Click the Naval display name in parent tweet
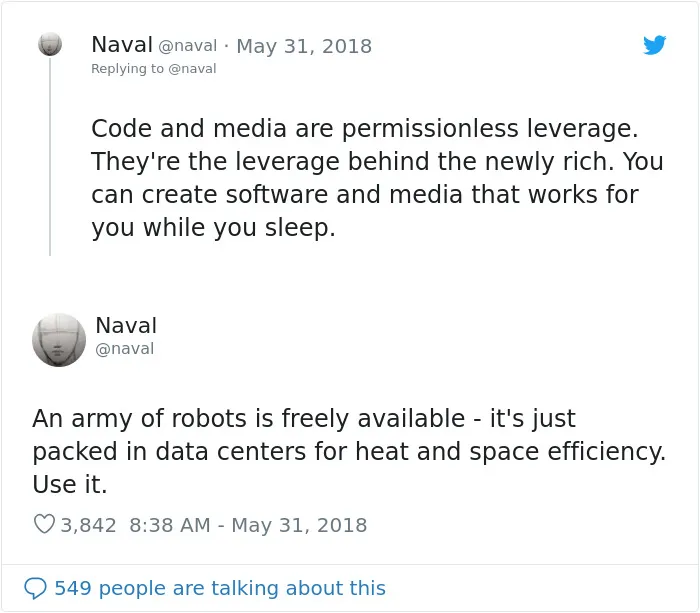This screenshot has width=700, height=613. click(122, 45)
